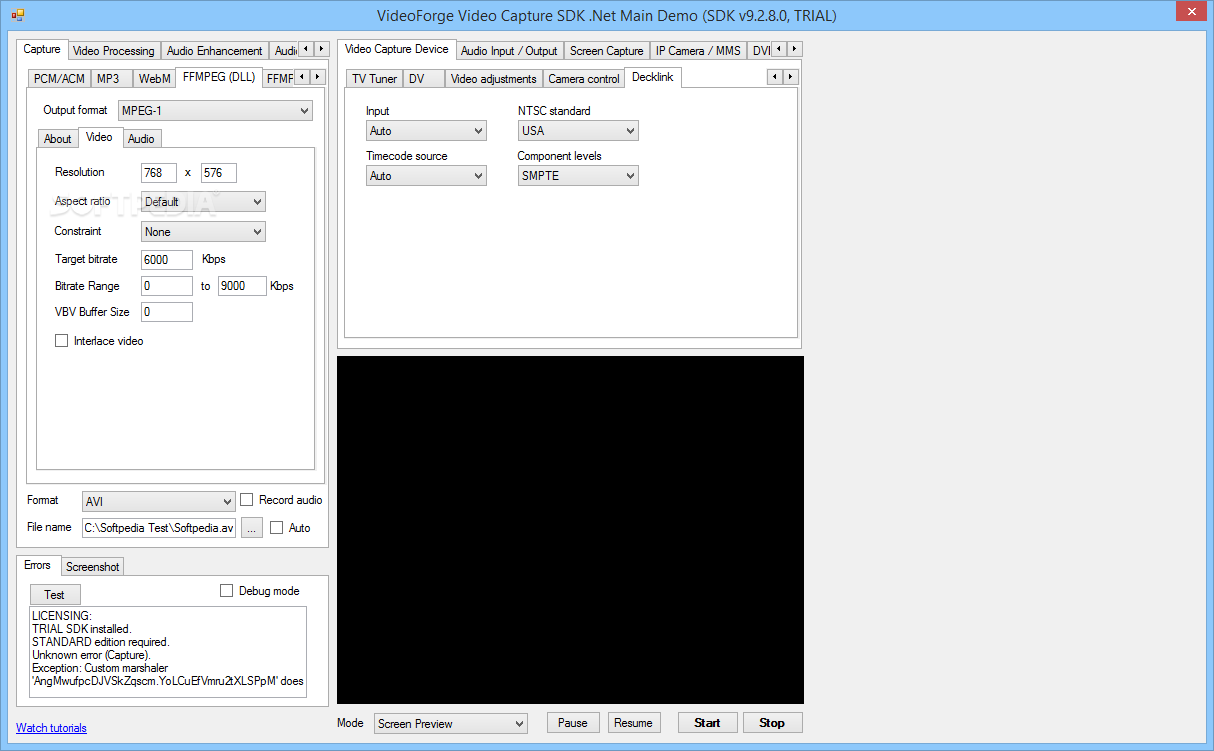
Task: Select the IP Camera / MMS tab
Action: click(x=698, y=51)
